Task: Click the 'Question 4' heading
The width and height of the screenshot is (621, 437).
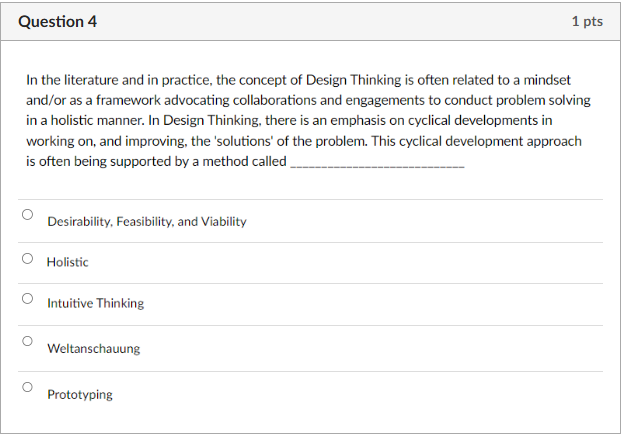Action: (x=57, y=21)
